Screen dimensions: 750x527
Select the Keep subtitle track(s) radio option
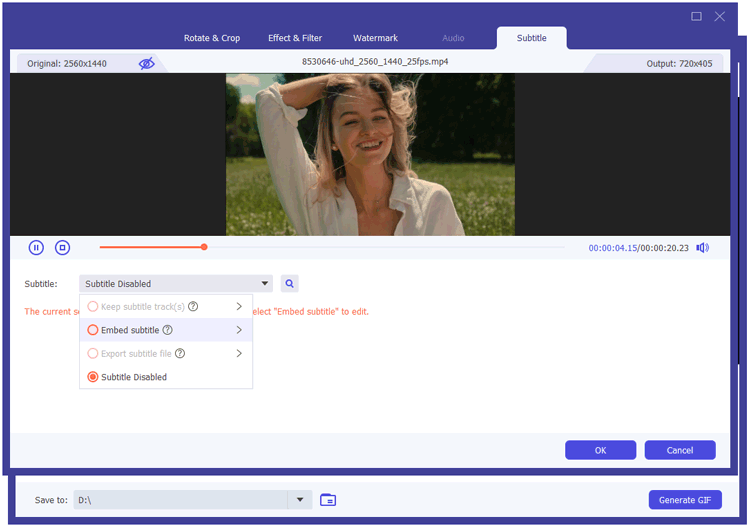[x=93, y=307]
